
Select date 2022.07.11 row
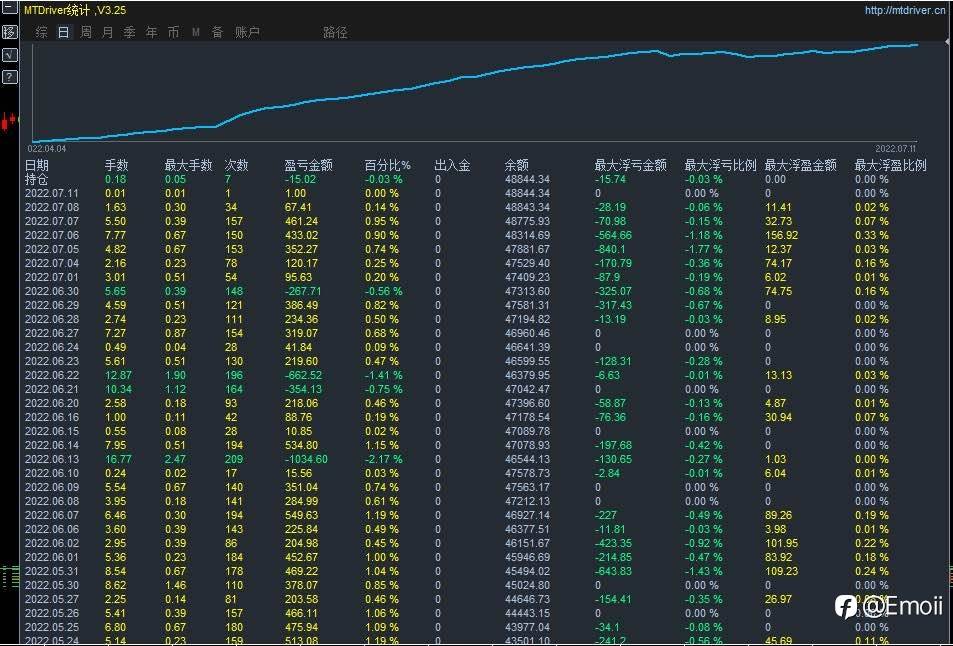(52, 193)
